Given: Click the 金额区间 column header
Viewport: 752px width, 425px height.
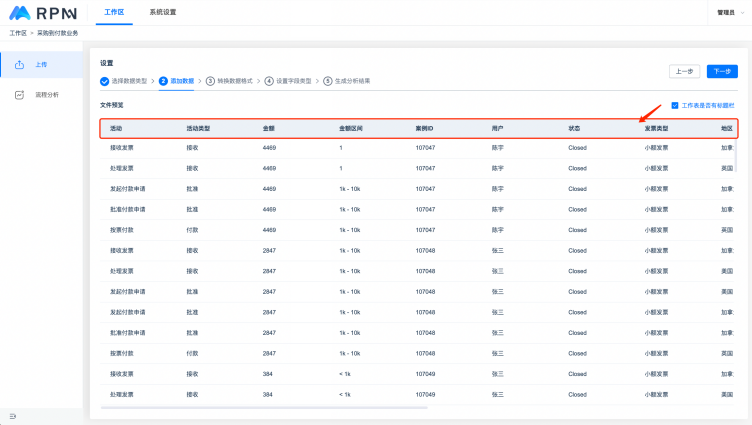Looking at the screenshot, I should [353, 129].
